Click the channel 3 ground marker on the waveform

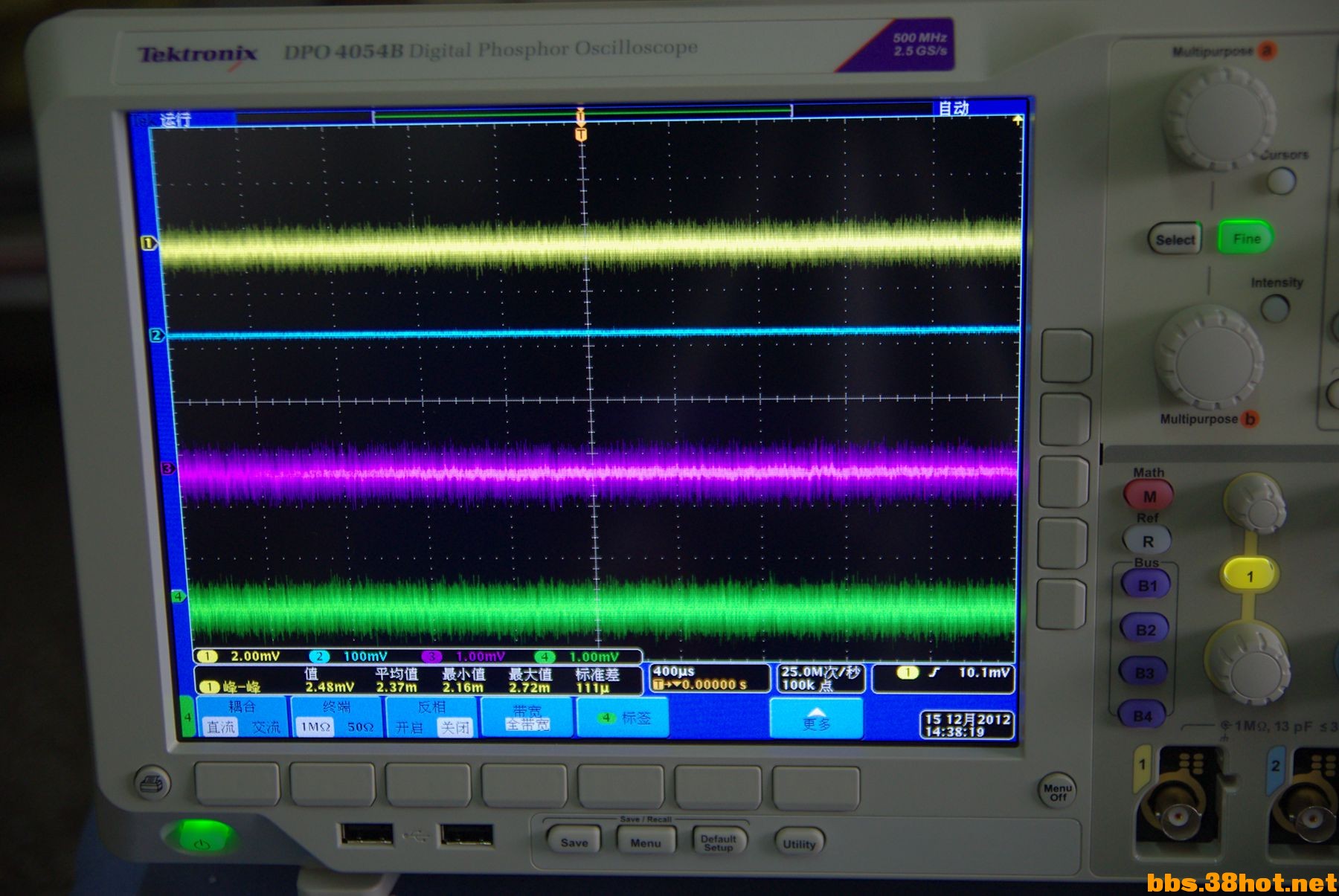[x=168, y=468]
